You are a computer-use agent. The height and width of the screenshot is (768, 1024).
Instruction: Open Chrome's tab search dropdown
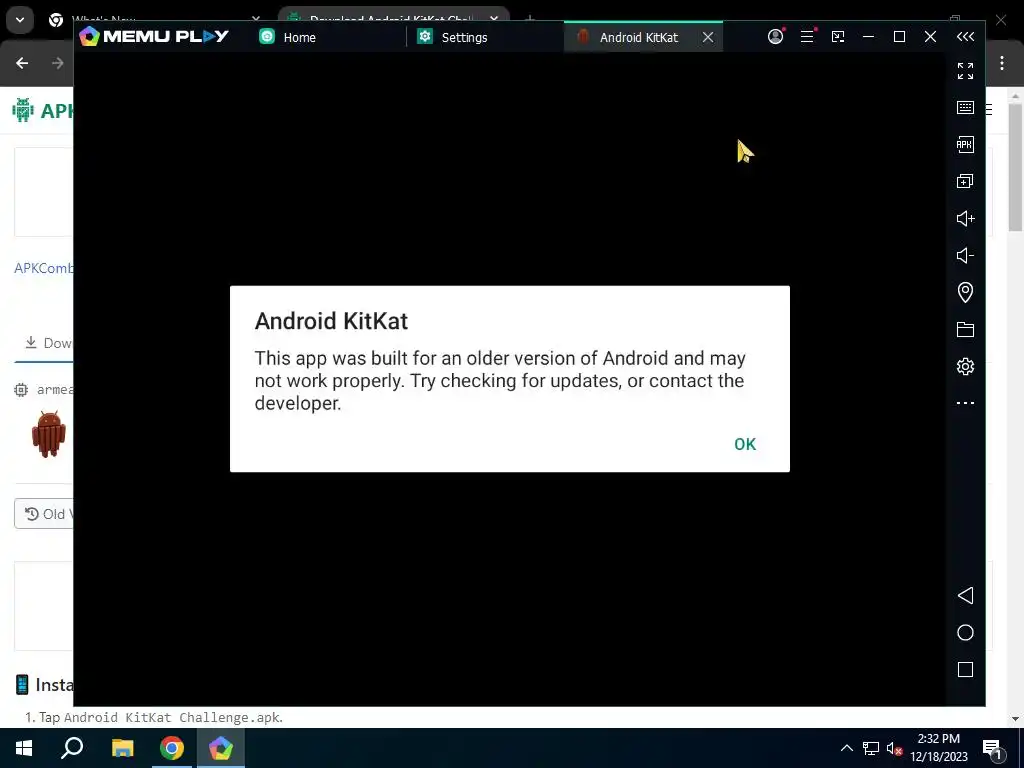[x=20, y=20]
